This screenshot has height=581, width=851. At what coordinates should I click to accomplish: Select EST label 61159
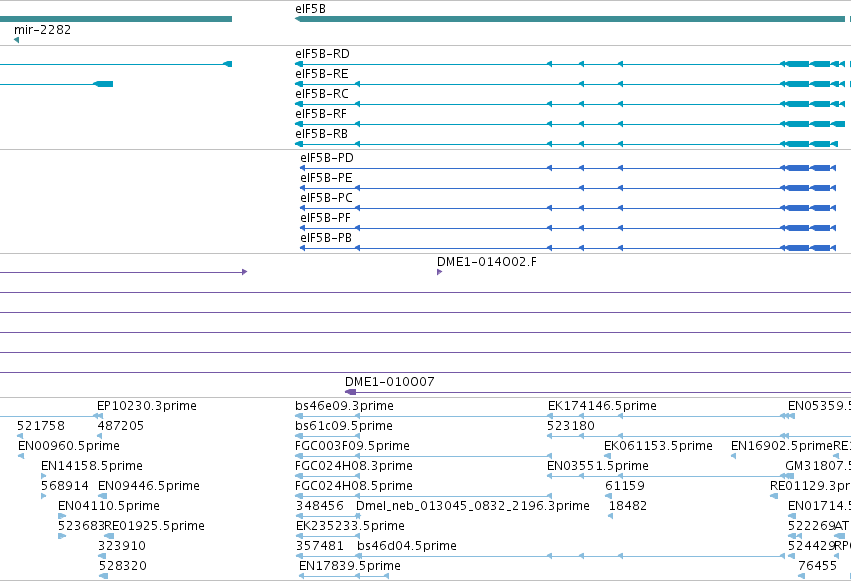point(625,486)
